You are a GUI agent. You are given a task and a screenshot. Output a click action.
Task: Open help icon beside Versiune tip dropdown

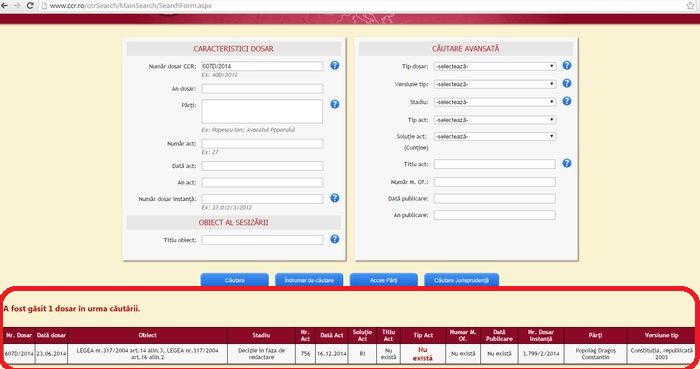[x=567, y=83]
